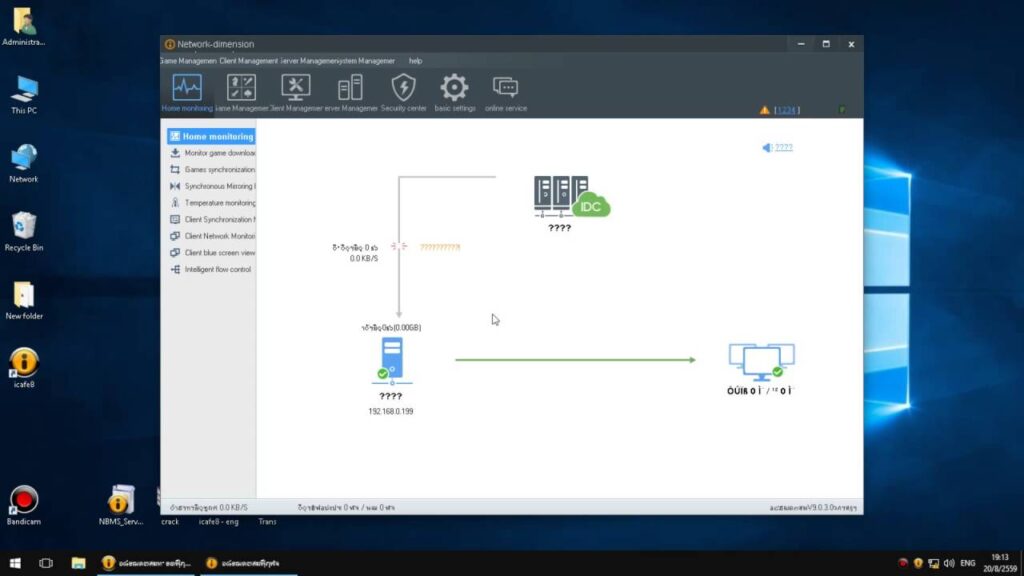Open the Windows Start menu

point(14,563)
